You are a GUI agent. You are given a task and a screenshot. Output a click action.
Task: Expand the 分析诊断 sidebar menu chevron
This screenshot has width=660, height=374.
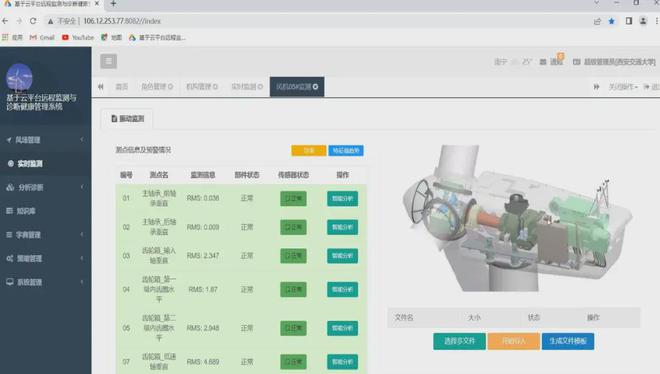point(82,187)
